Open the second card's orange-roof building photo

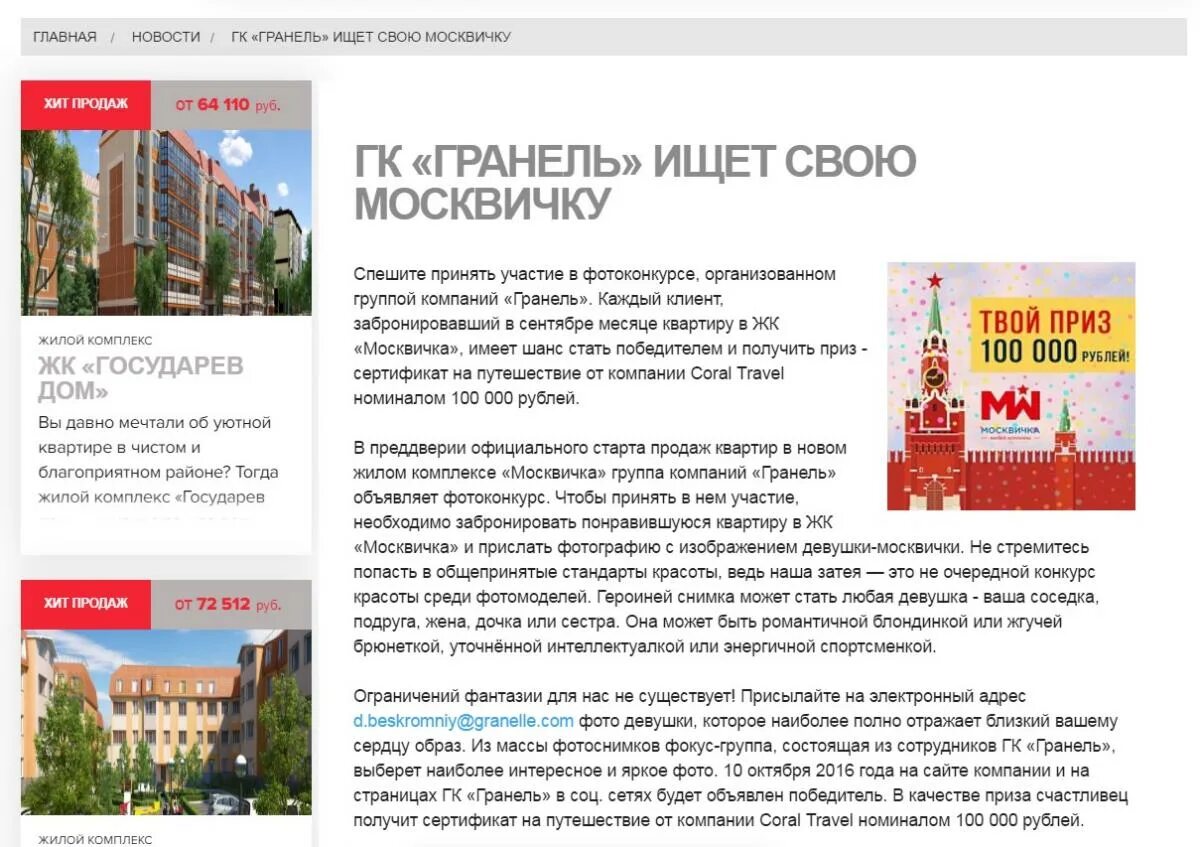pyautogui.click(x=166, y=722)
